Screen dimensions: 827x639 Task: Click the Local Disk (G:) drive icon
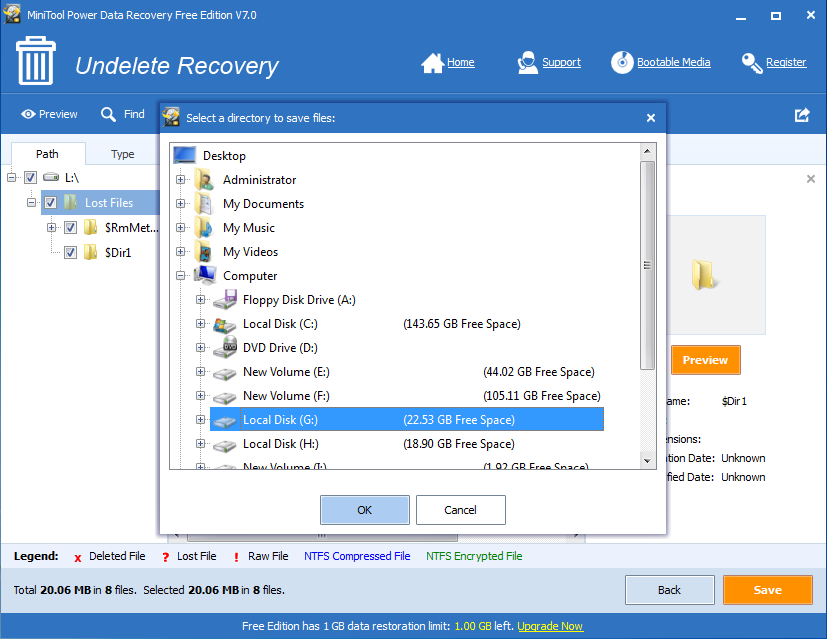[225, 421]
